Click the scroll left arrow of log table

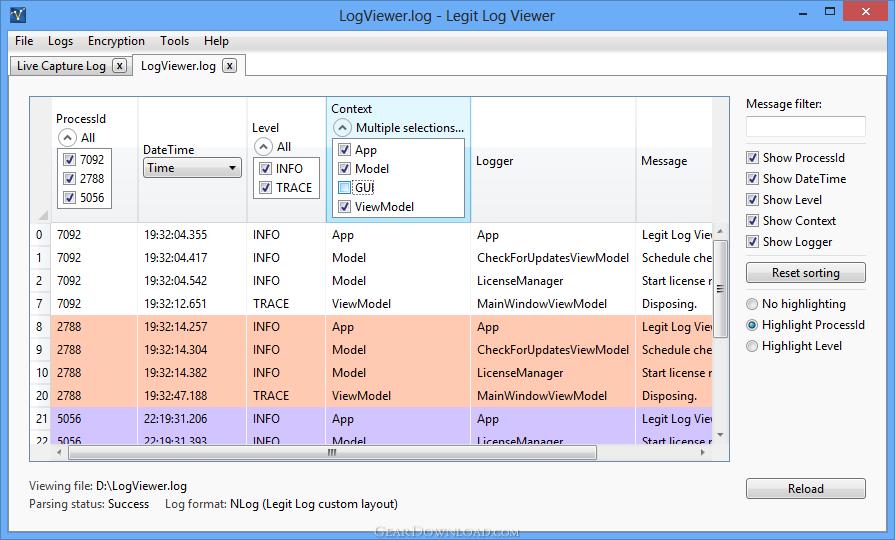pos(59,453)
